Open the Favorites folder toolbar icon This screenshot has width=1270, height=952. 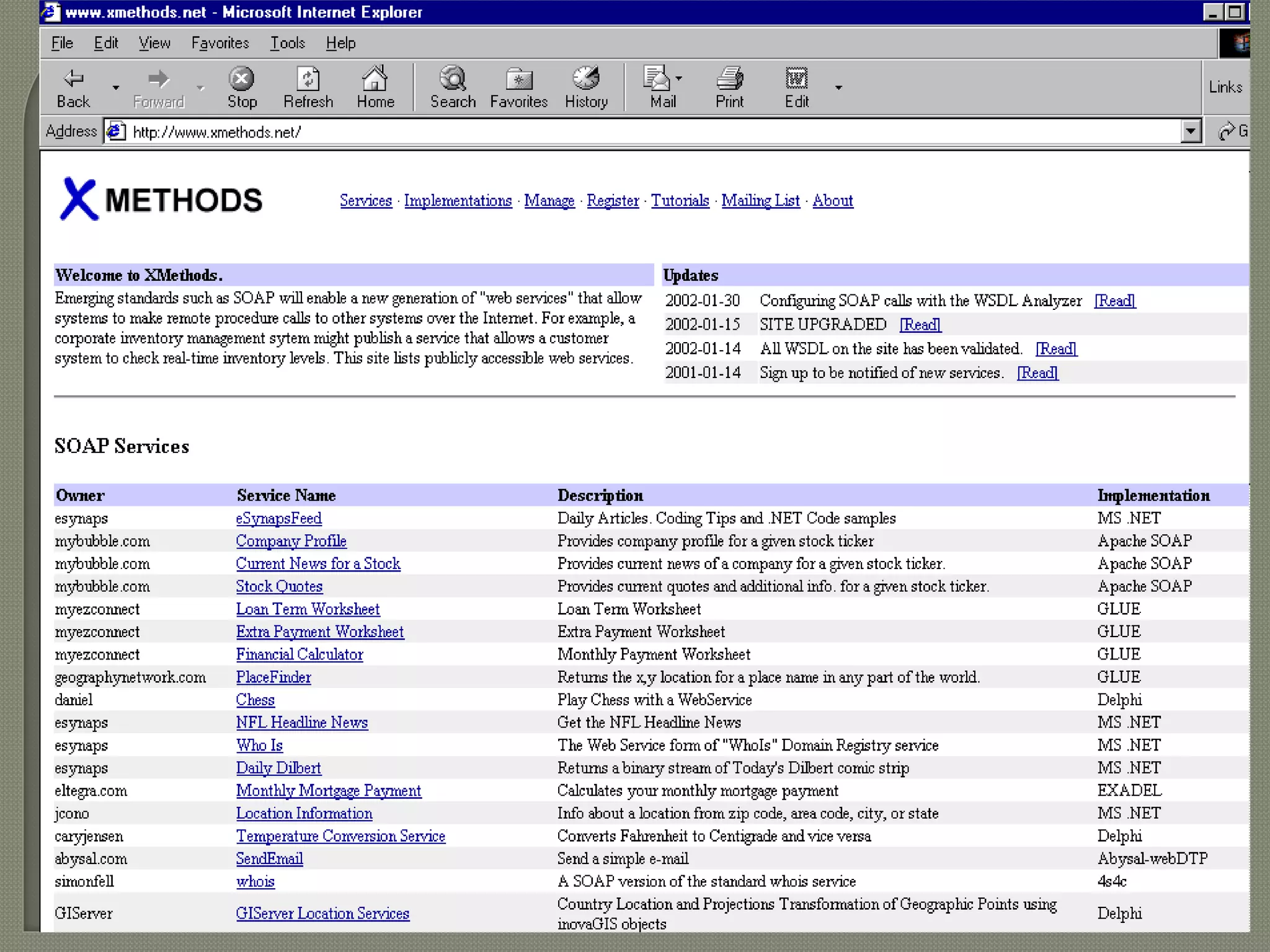pyautogui.click(x=518, y=79)
